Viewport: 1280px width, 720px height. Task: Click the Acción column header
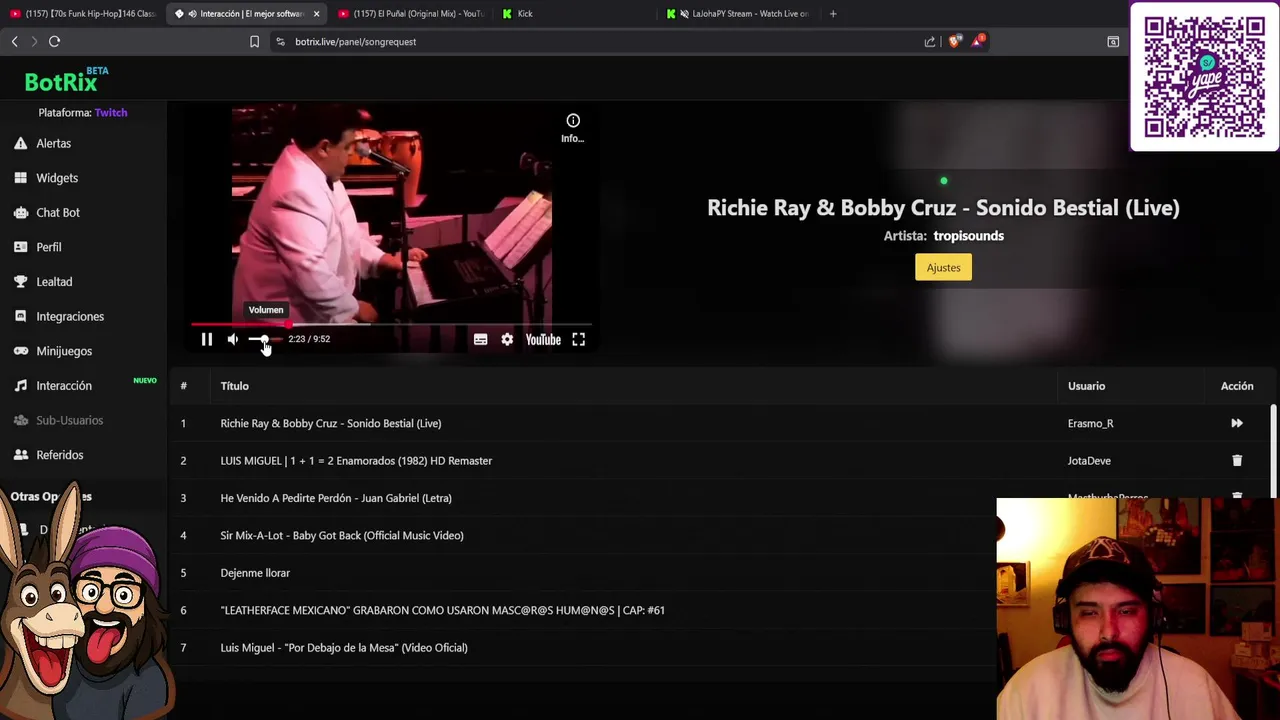point(1237,386)
